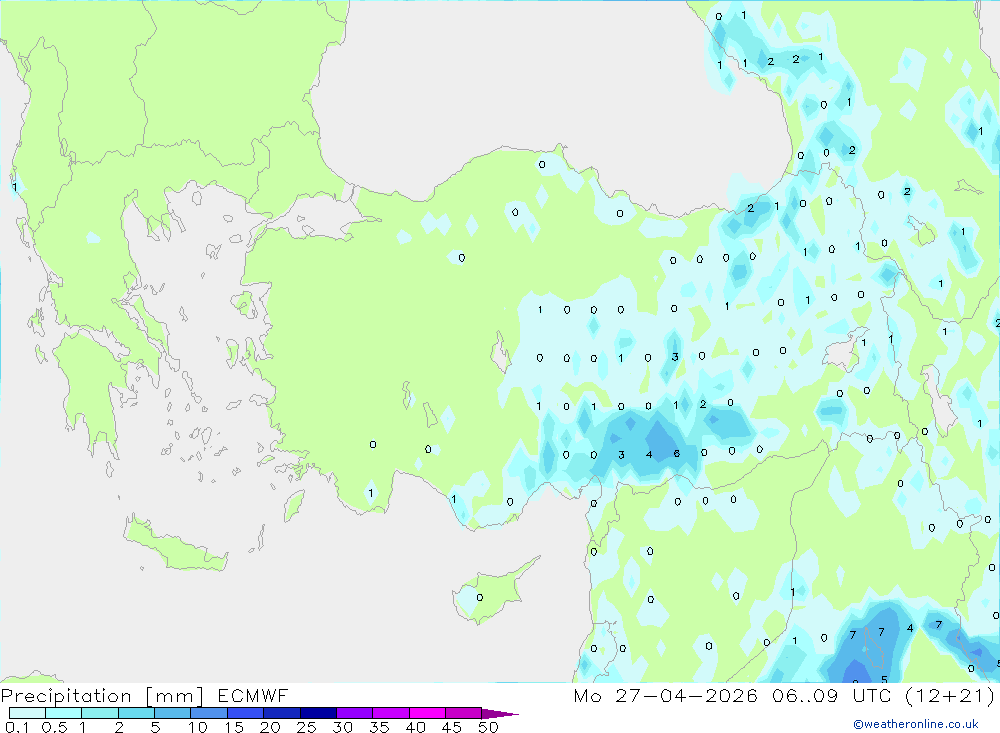This screenshot has height=733, width=1000.
Task: Click the '06..09' hour range text
Action: point(805,695)
